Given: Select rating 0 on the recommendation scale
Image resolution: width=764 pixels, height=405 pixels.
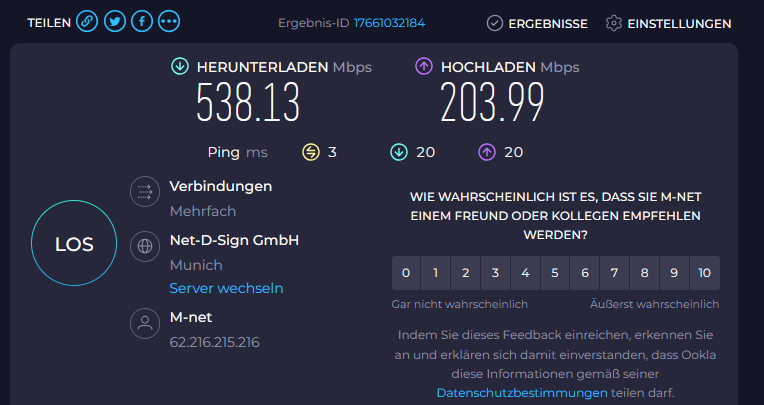Looking at the screenshot, I should pos(406,273).
